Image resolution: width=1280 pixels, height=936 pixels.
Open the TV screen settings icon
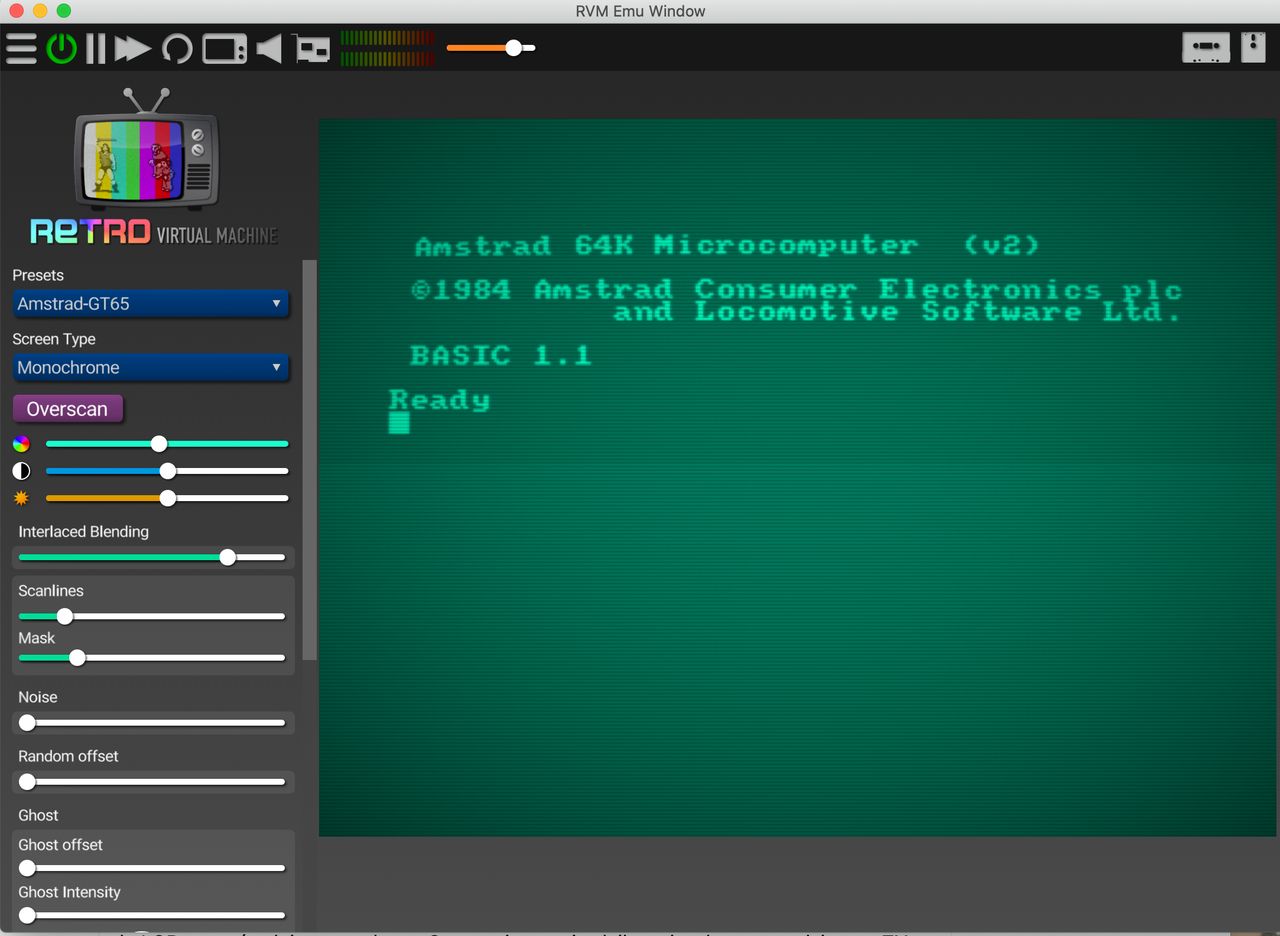tap(224, 48)
